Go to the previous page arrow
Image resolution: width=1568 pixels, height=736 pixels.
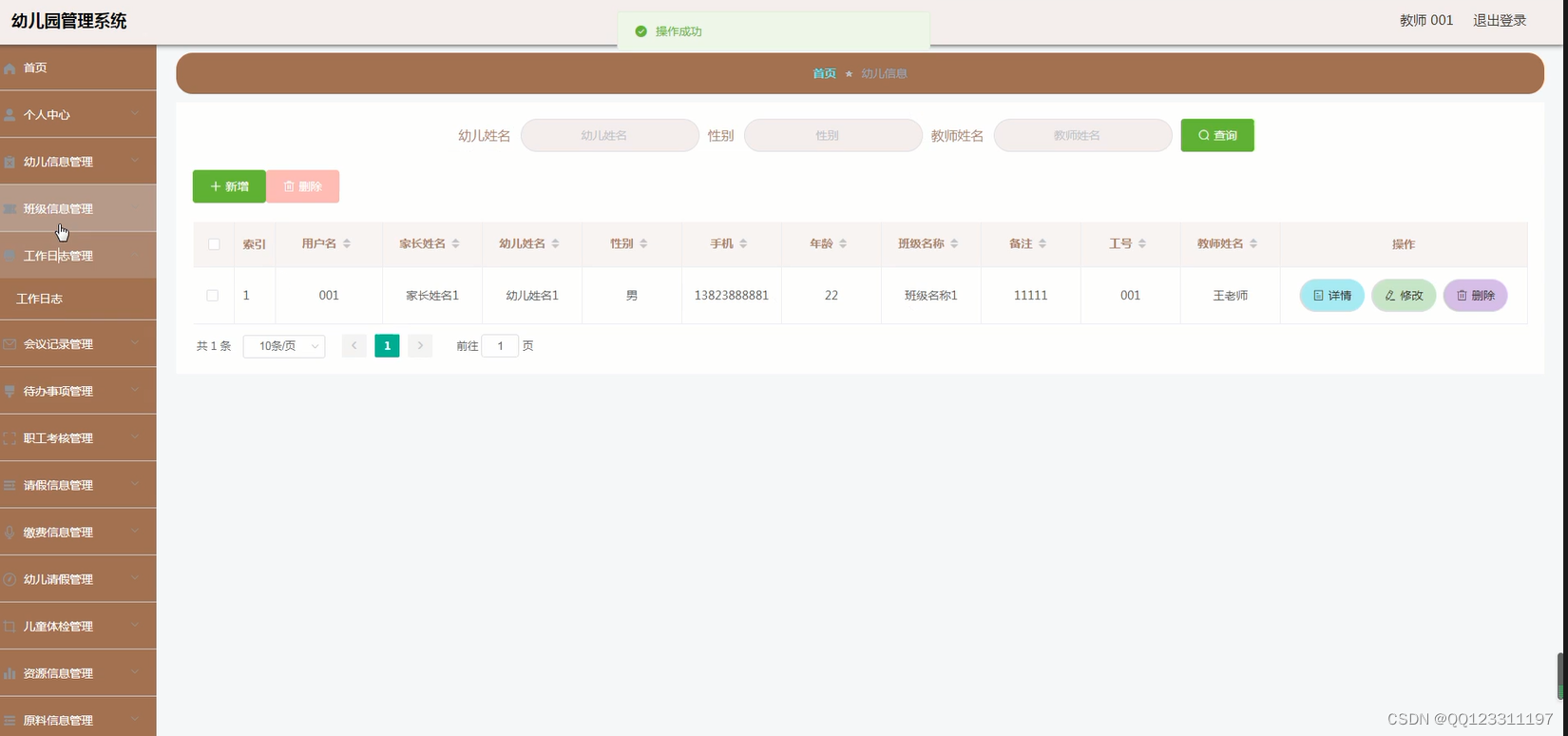point(354,346)
